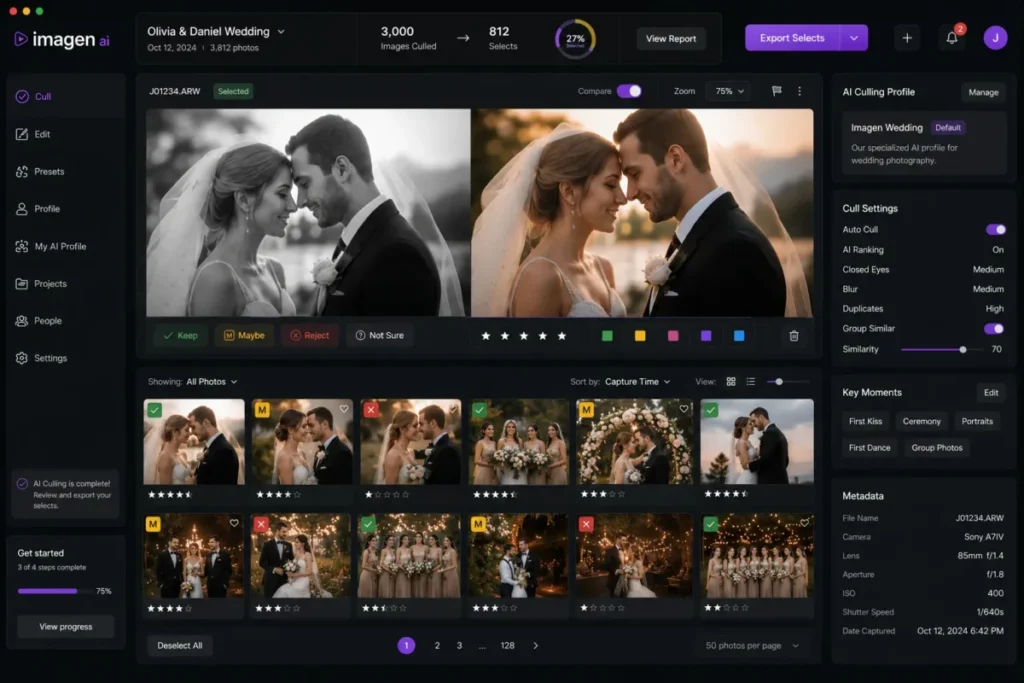Favorite the second thumbnail with heart icon
Screen dimensions: 1024x683
[x=344, y=409]
